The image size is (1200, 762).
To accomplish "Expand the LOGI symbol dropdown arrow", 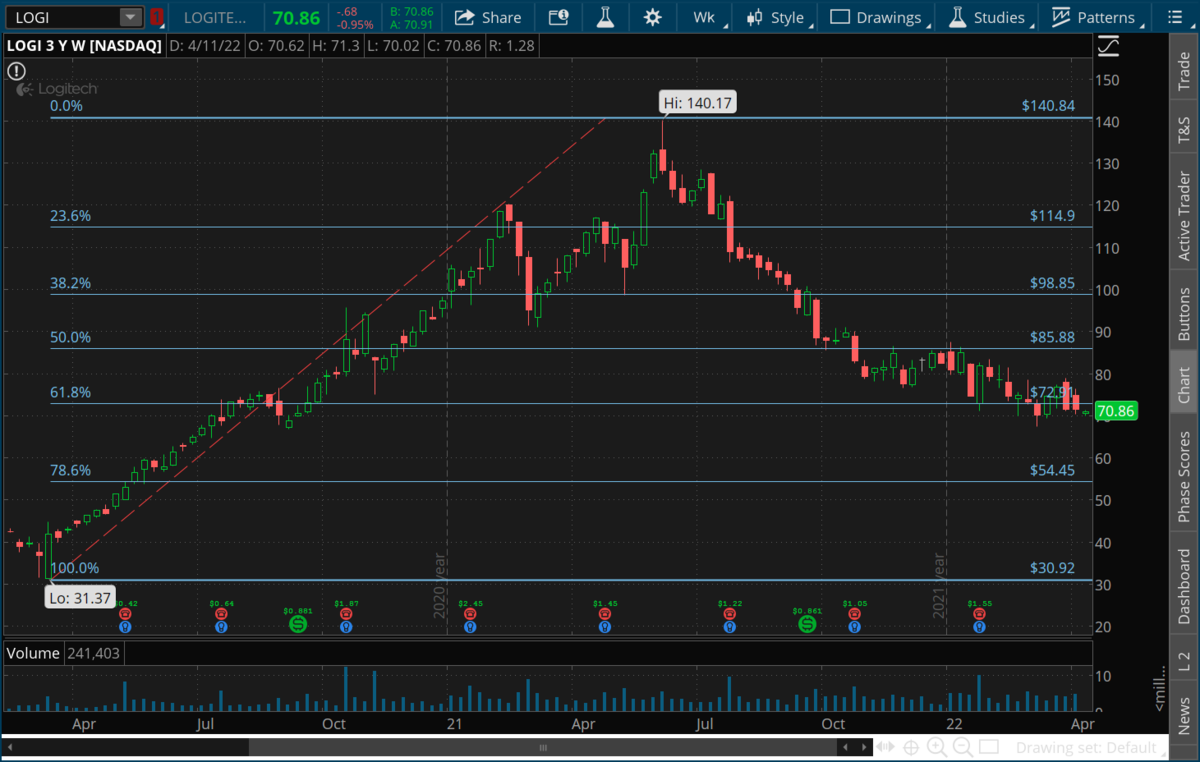I will click(x=130, y=17).
